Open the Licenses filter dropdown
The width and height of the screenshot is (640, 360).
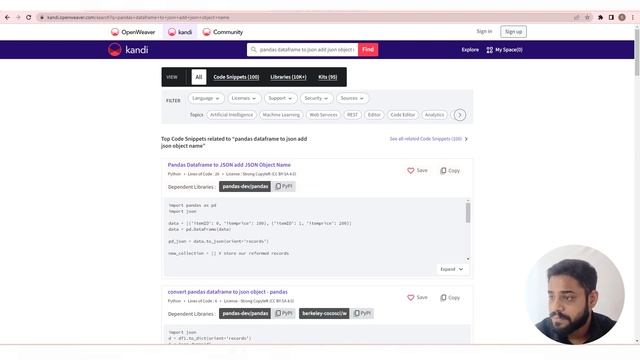(244, 98)
